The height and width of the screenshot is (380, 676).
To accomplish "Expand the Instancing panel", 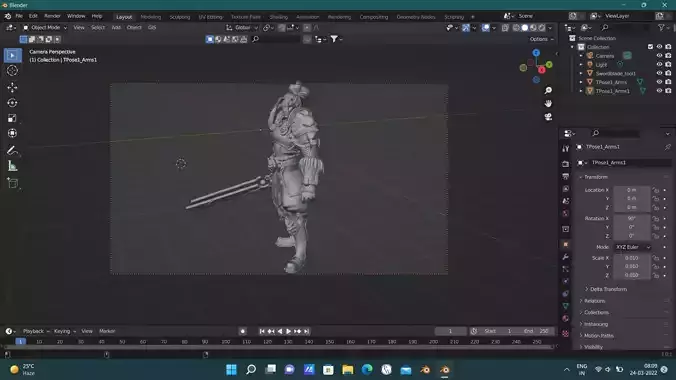I will coord(595,324).
